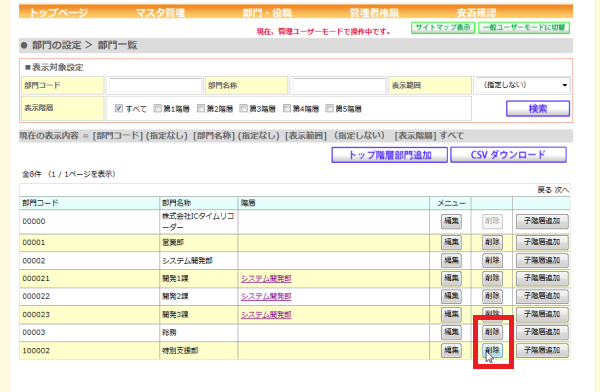The height and width of the screenshot is (392, 600).
Task: Edit row 00003
Action: [x=451, y=332]
